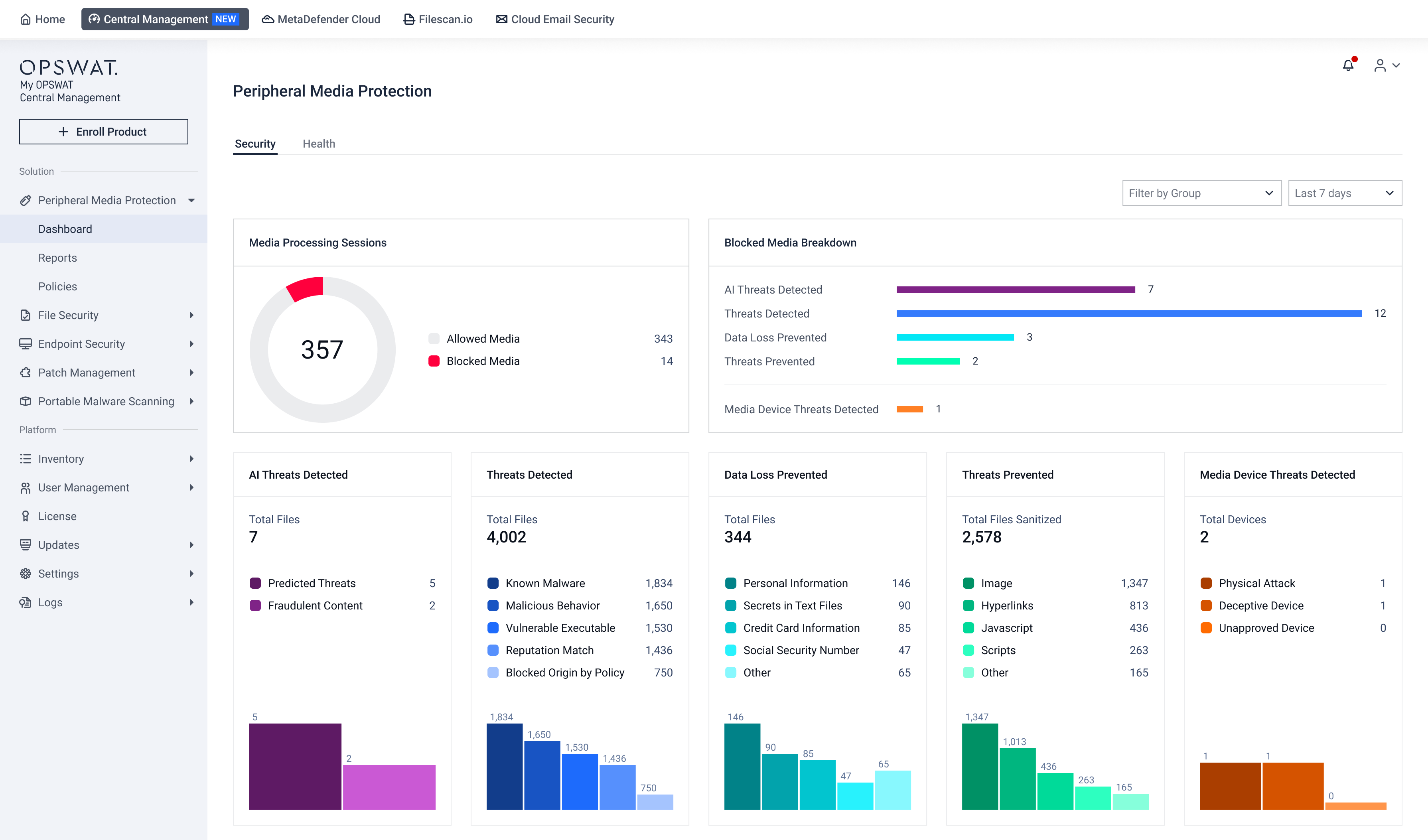The image size is (1428, 840).
Task: Open the MetaDefender Cloud tab
Action: 321,19
